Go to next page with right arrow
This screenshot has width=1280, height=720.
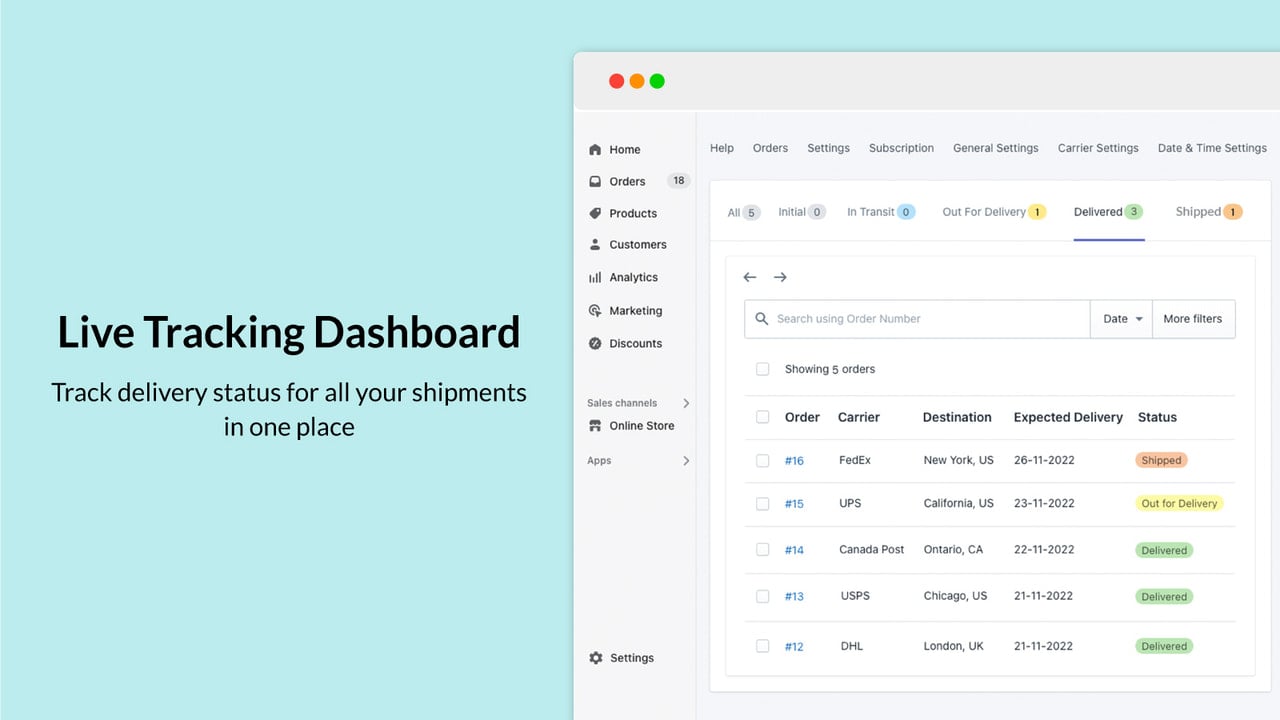[x=780, y=277]
